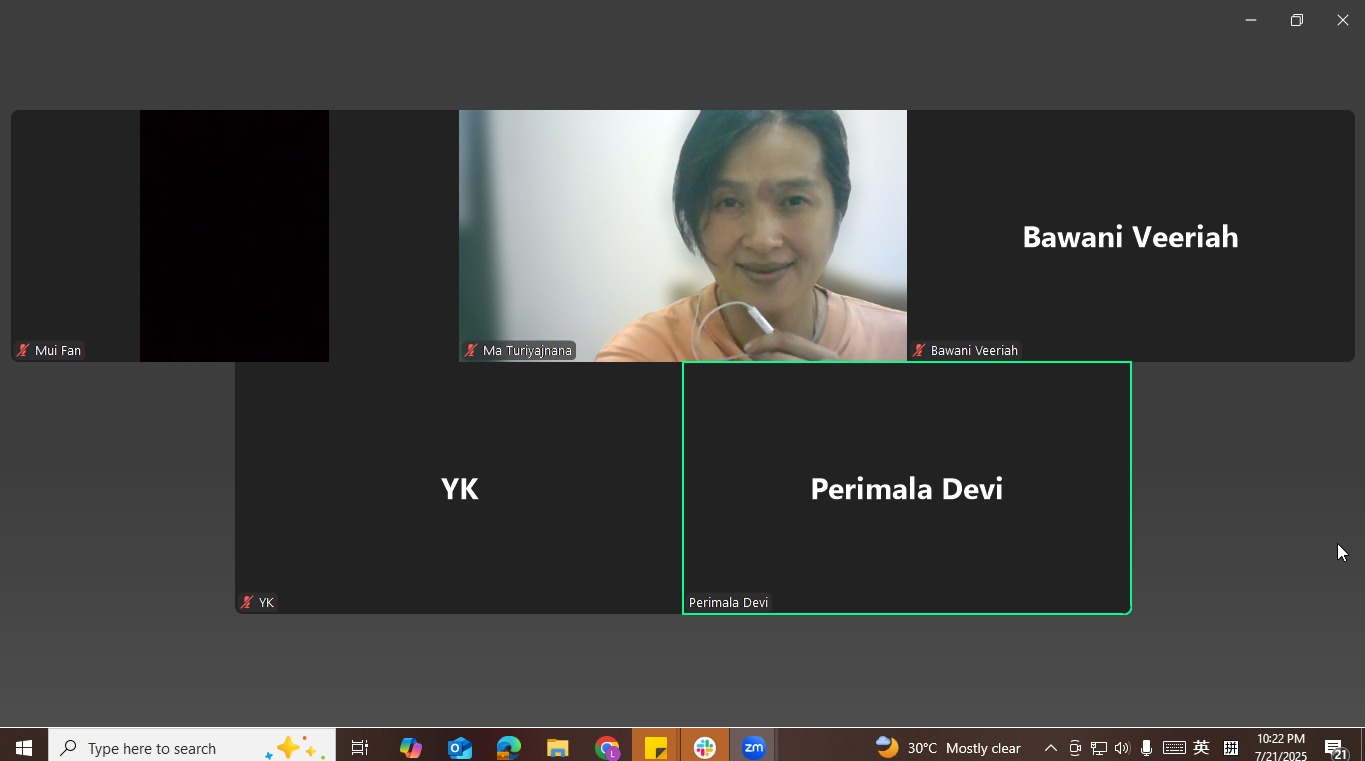
Task: Open Slack from the taskbar
Action: [x=704, y=747]
